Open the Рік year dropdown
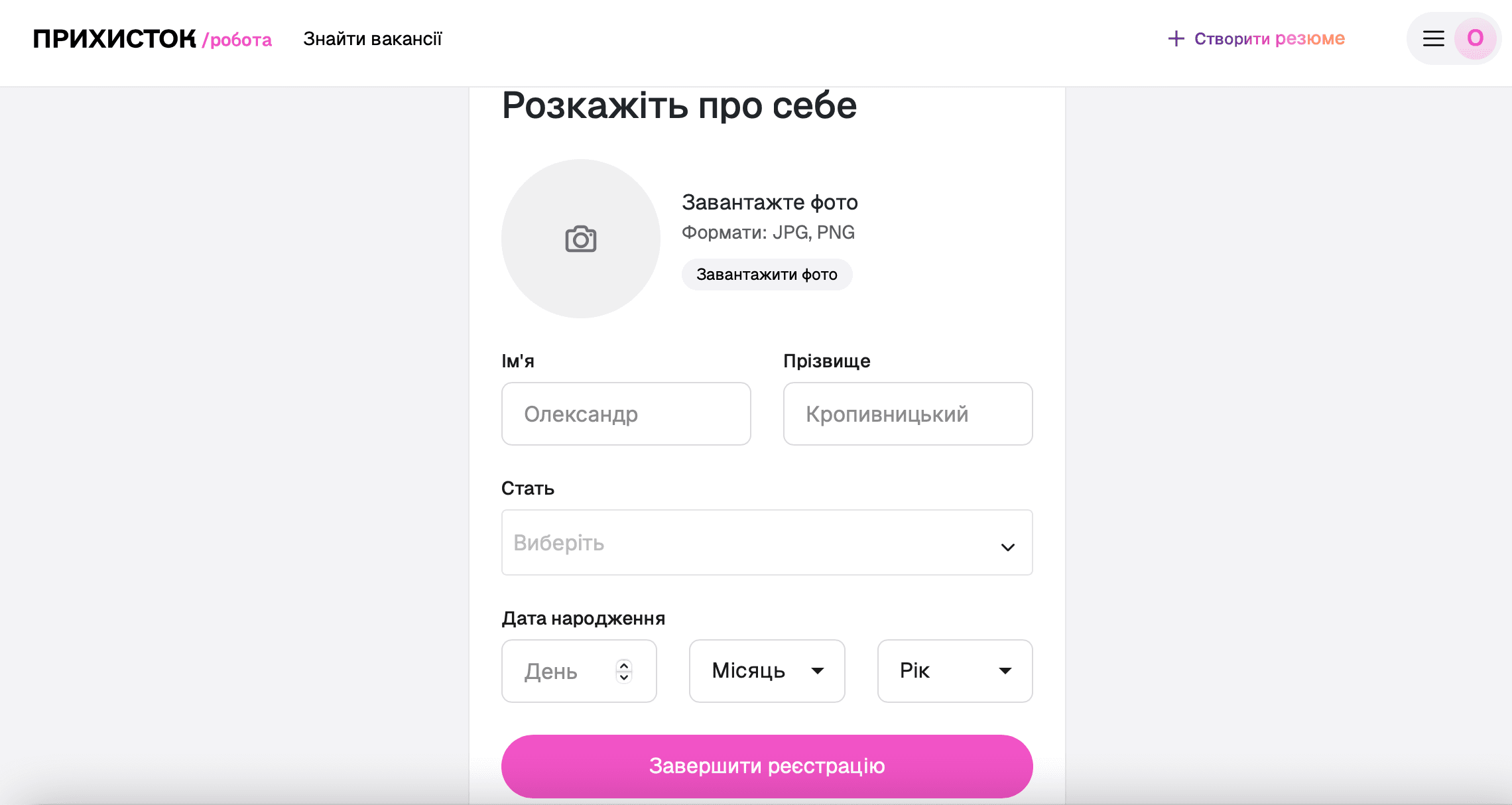The width and height of the screenshot is (1512, 805). point(955,670)
